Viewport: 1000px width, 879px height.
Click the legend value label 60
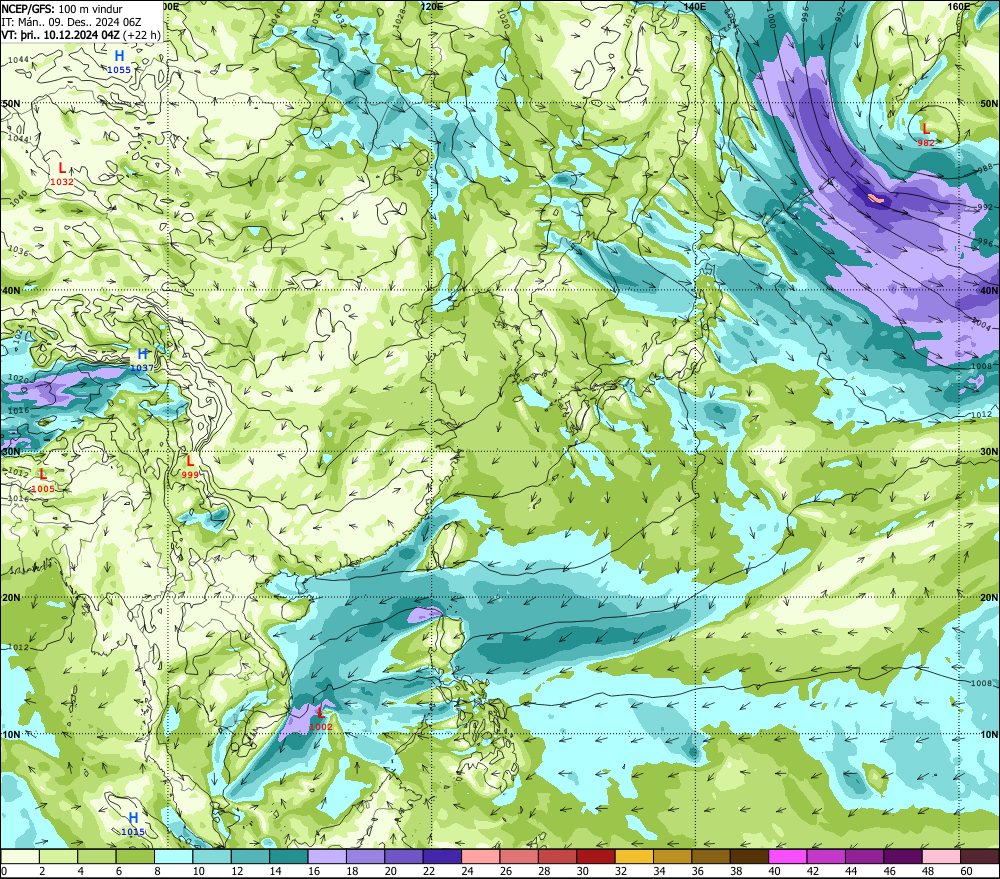click(966, 871)
